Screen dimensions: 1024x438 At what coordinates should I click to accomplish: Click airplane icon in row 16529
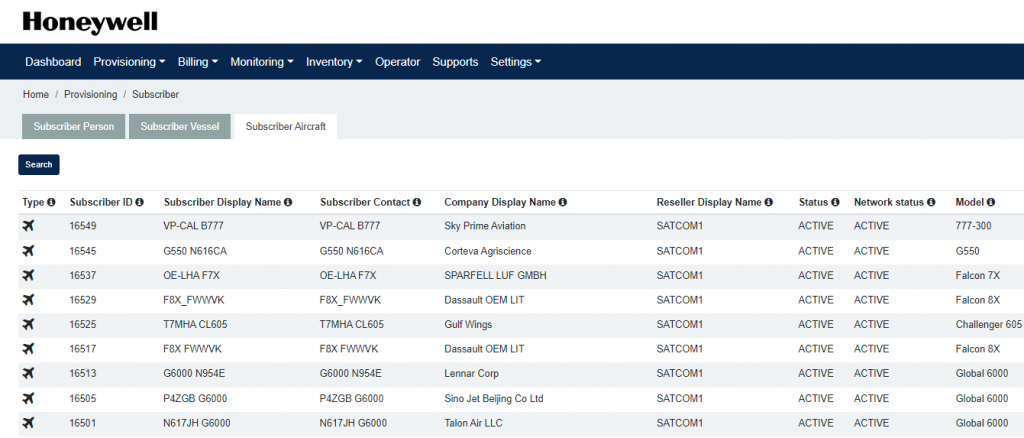(28, 300)
